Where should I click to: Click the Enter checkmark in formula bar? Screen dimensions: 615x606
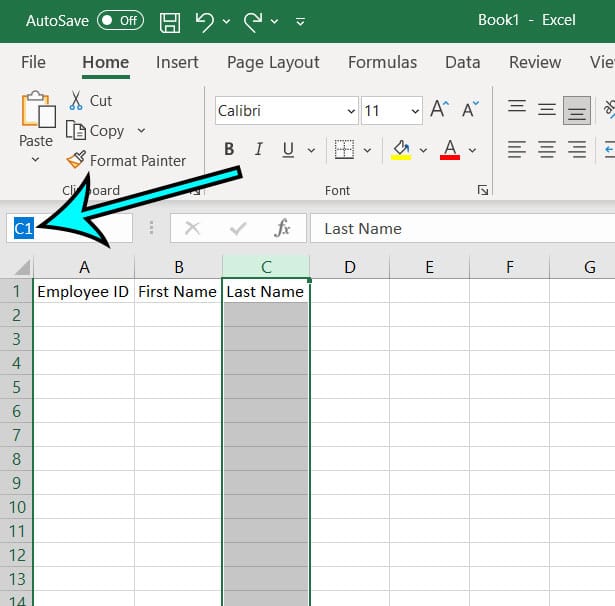coord(238,228)
